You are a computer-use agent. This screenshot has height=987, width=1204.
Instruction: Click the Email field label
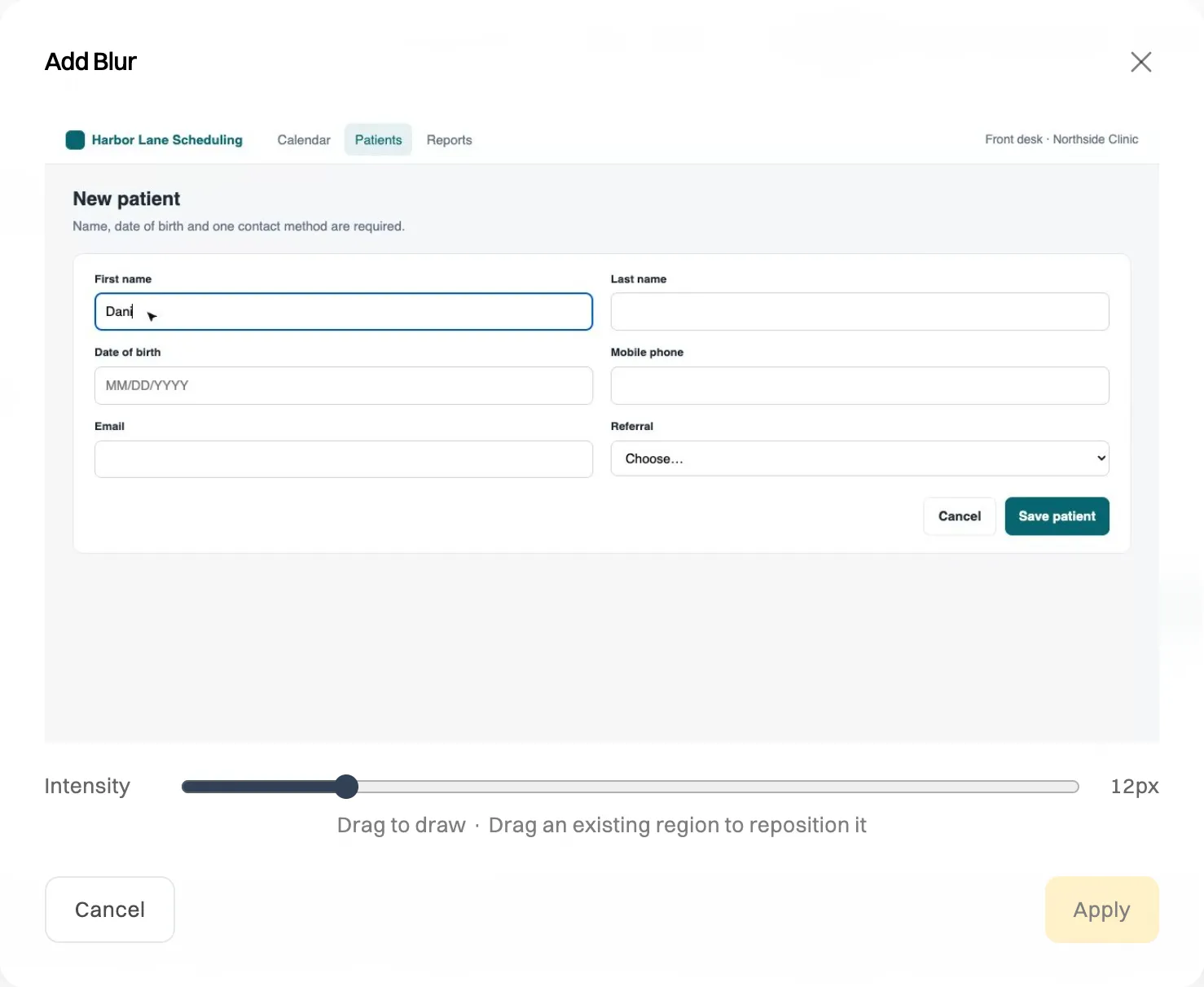(109, 426)
